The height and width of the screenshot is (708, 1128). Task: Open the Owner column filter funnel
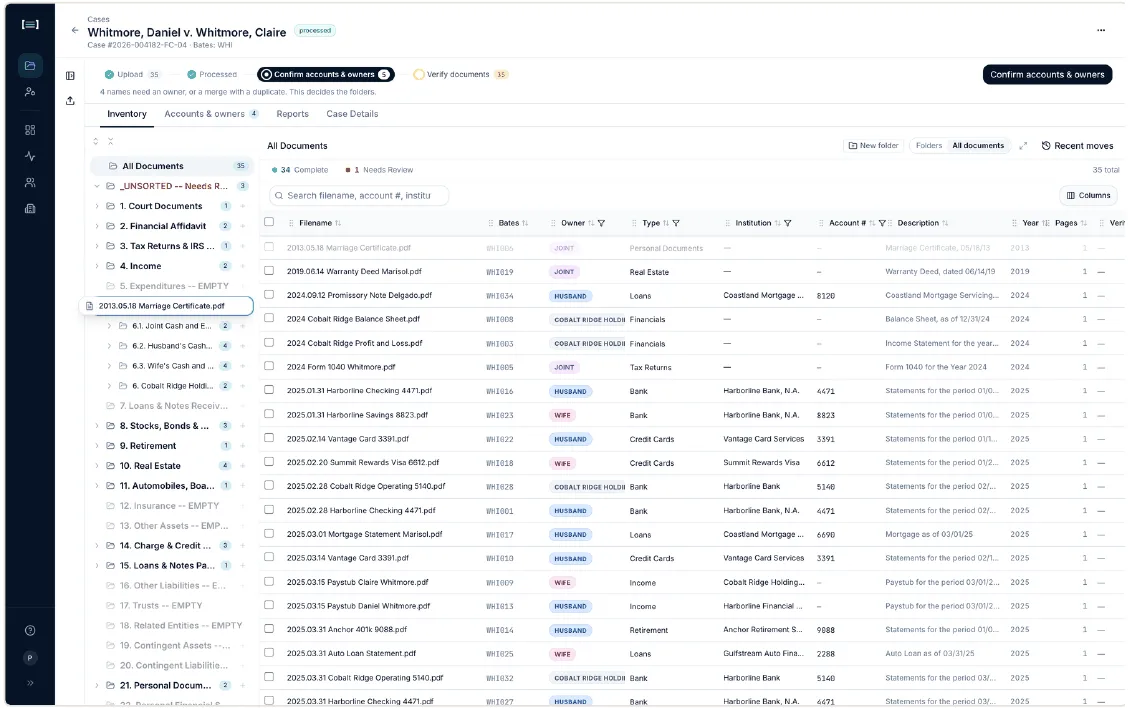(601, 223)
